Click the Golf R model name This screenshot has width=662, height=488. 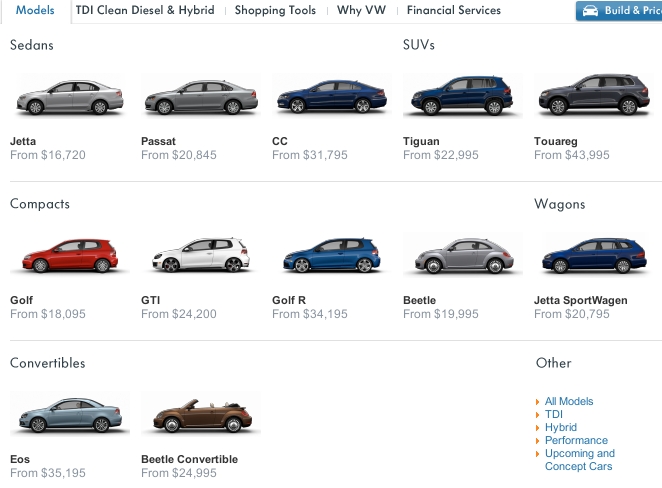pyautogui.click(x=289, y=300)
